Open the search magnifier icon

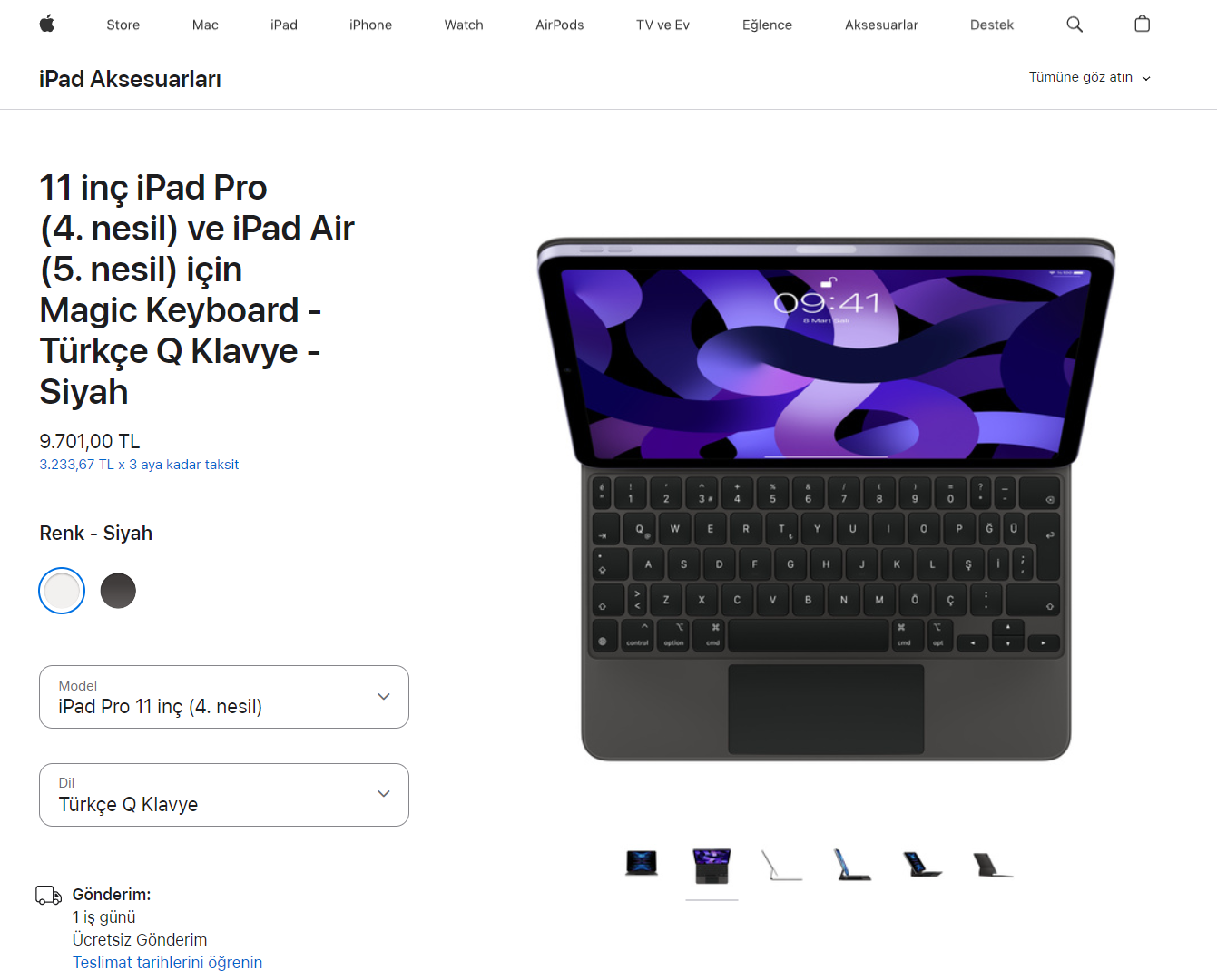(1075, 24)
